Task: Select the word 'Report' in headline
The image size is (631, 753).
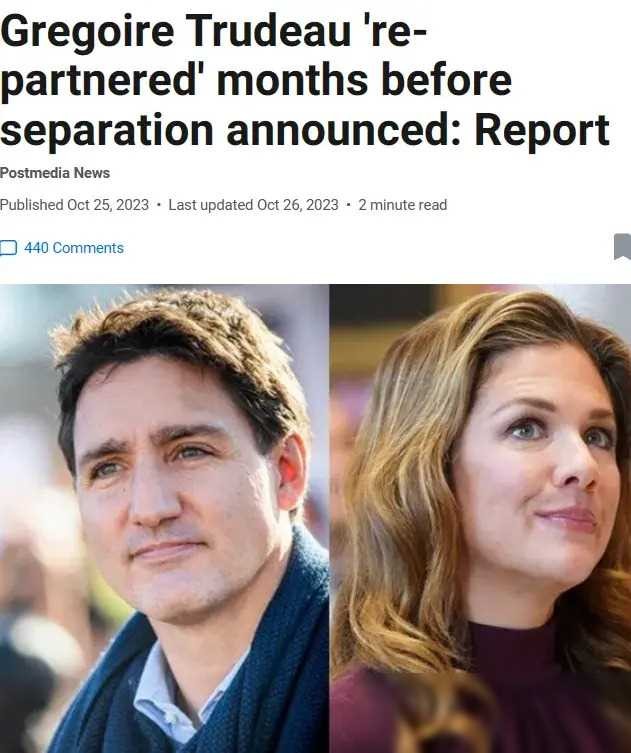Action: click(542, 130)
